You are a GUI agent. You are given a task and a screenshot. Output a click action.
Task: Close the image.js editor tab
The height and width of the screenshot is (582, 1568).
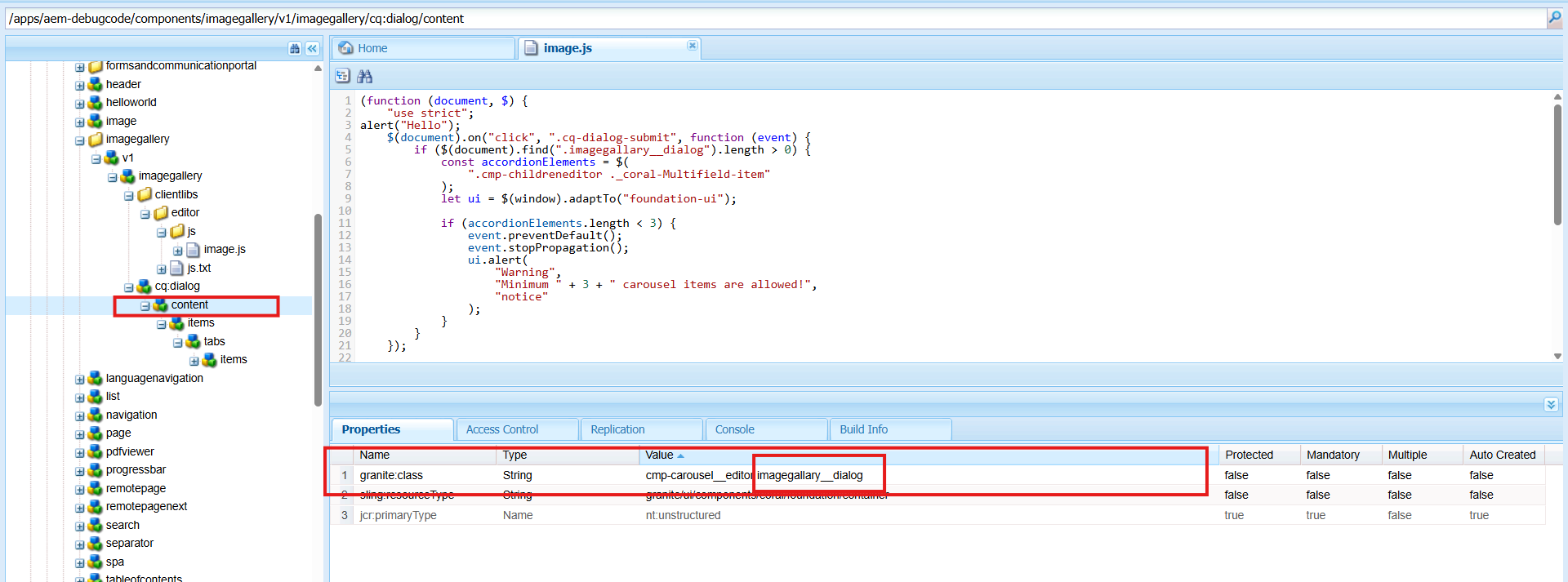692,46
